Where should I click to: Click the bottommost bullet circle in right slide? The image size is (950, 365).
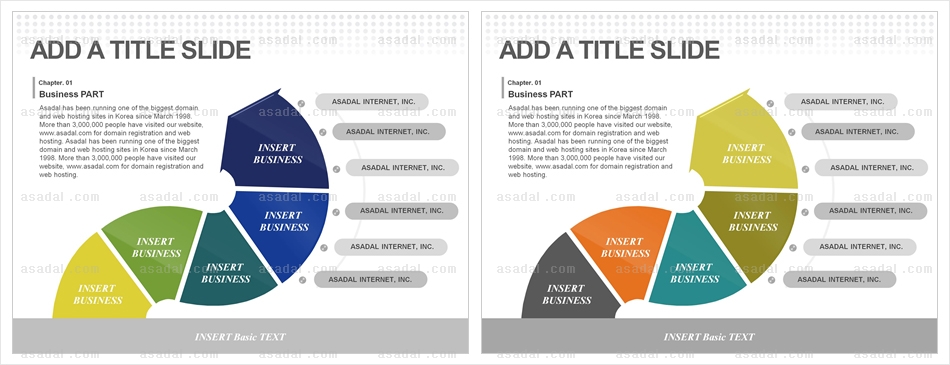coord(771,280)
